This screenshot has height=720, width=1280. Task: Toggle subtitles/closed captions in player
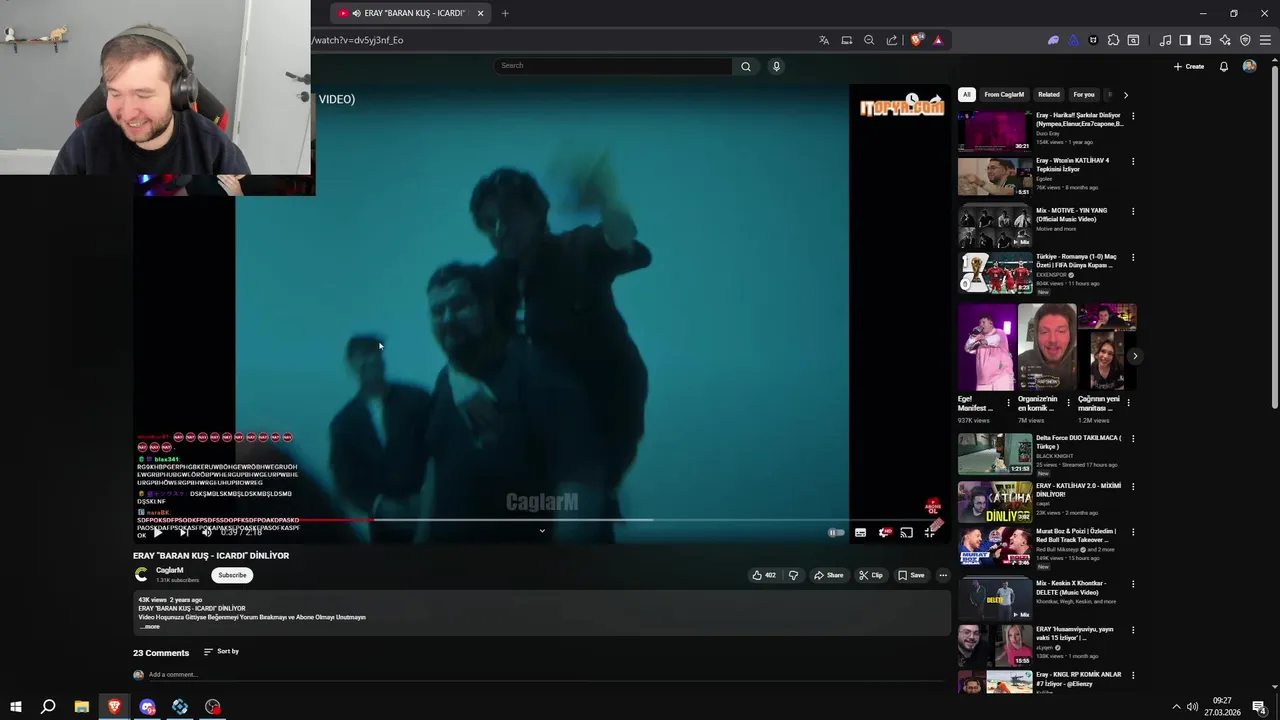coord(860,532)
